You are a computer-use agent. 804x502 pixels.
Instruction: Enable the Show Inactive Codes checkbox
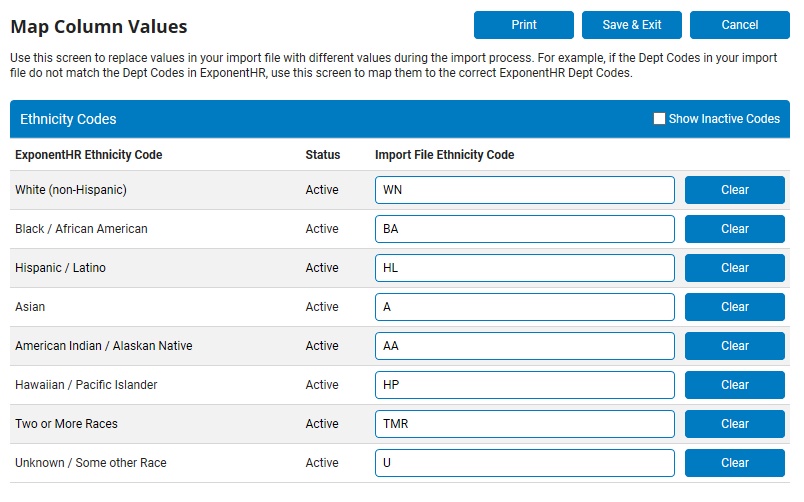coord(659,118)
